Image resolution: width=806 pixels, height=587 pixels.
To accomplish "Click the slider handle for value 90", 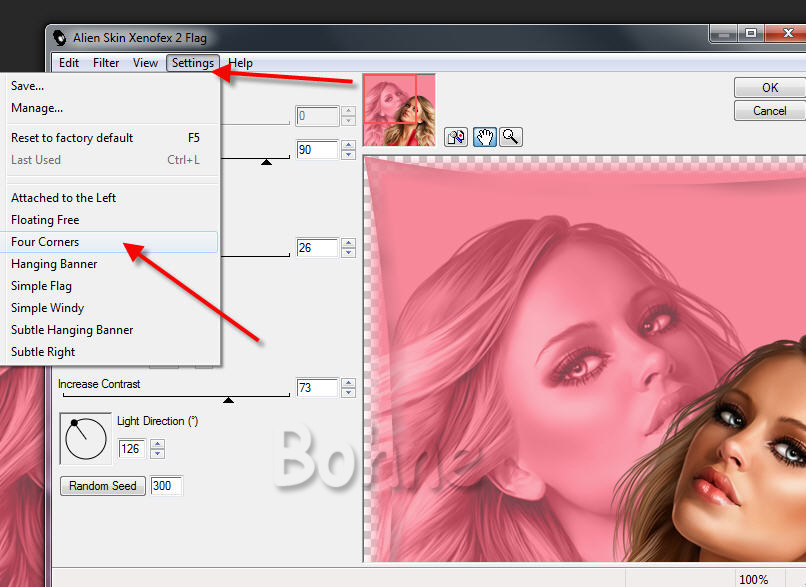I will 266,162.
